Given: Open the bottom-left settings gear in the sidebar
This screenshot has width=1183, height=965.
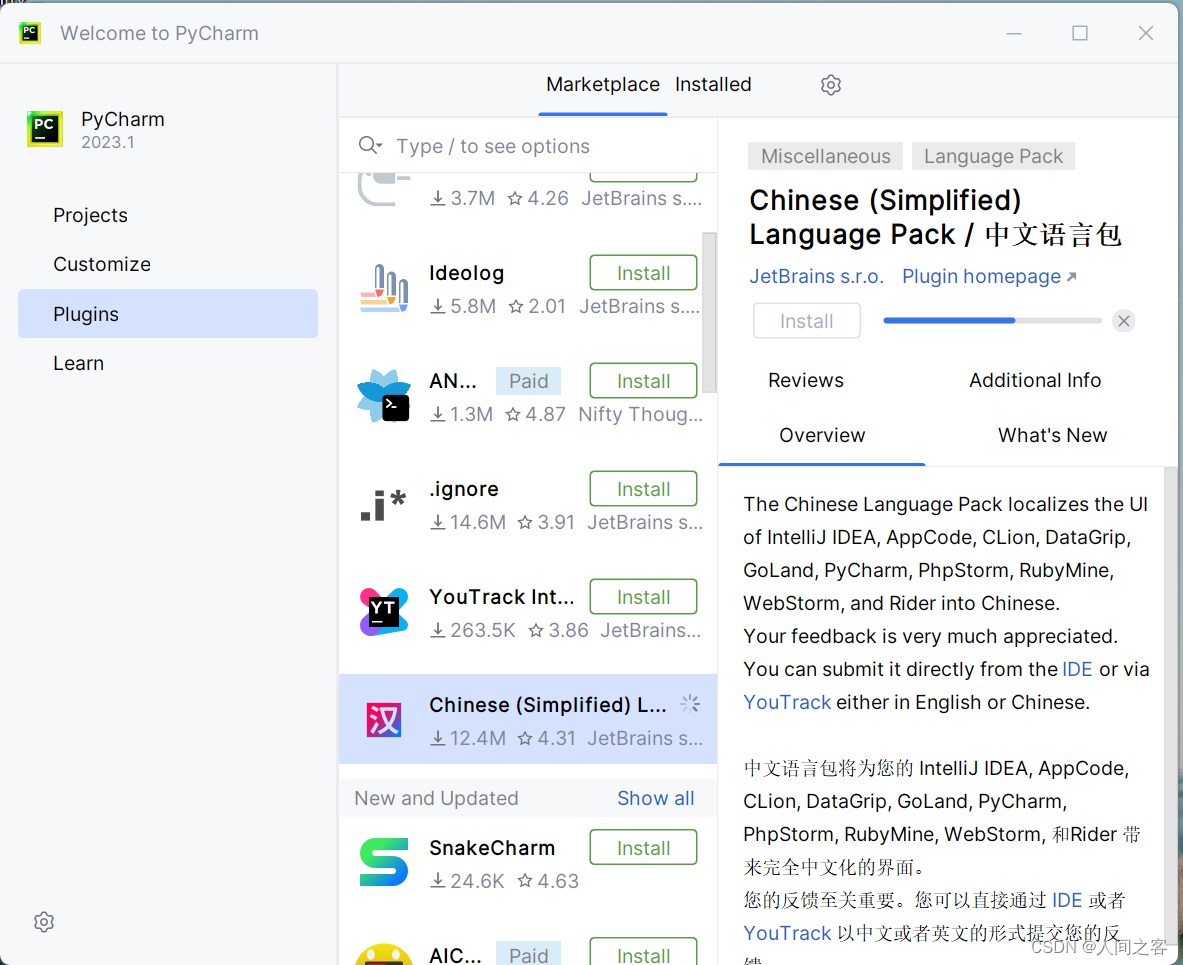Looking at the screenshot, I should point(44,922).
